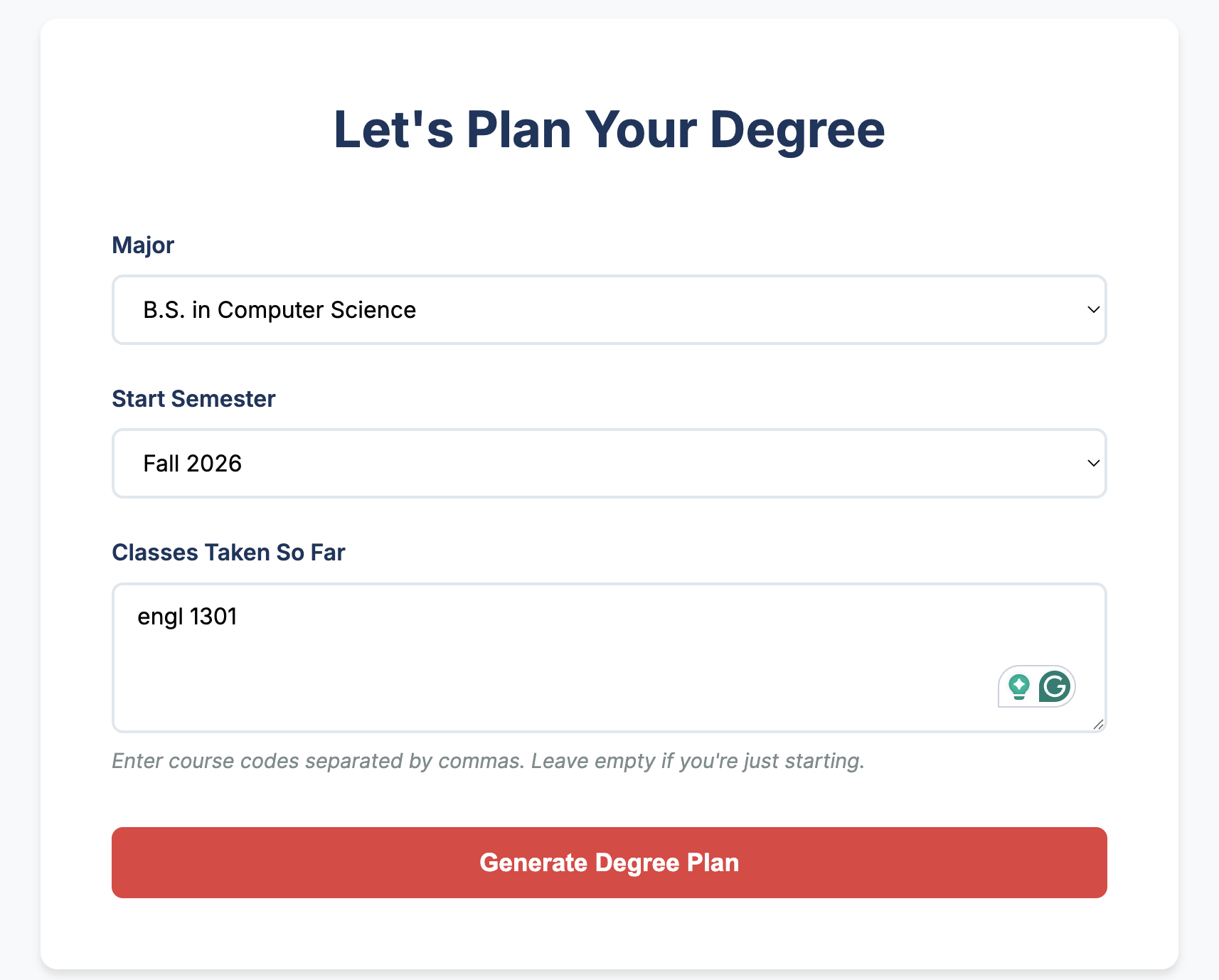Click the 'Major' field label
This screenshot has width=1219, height=980.
[143, 245]
